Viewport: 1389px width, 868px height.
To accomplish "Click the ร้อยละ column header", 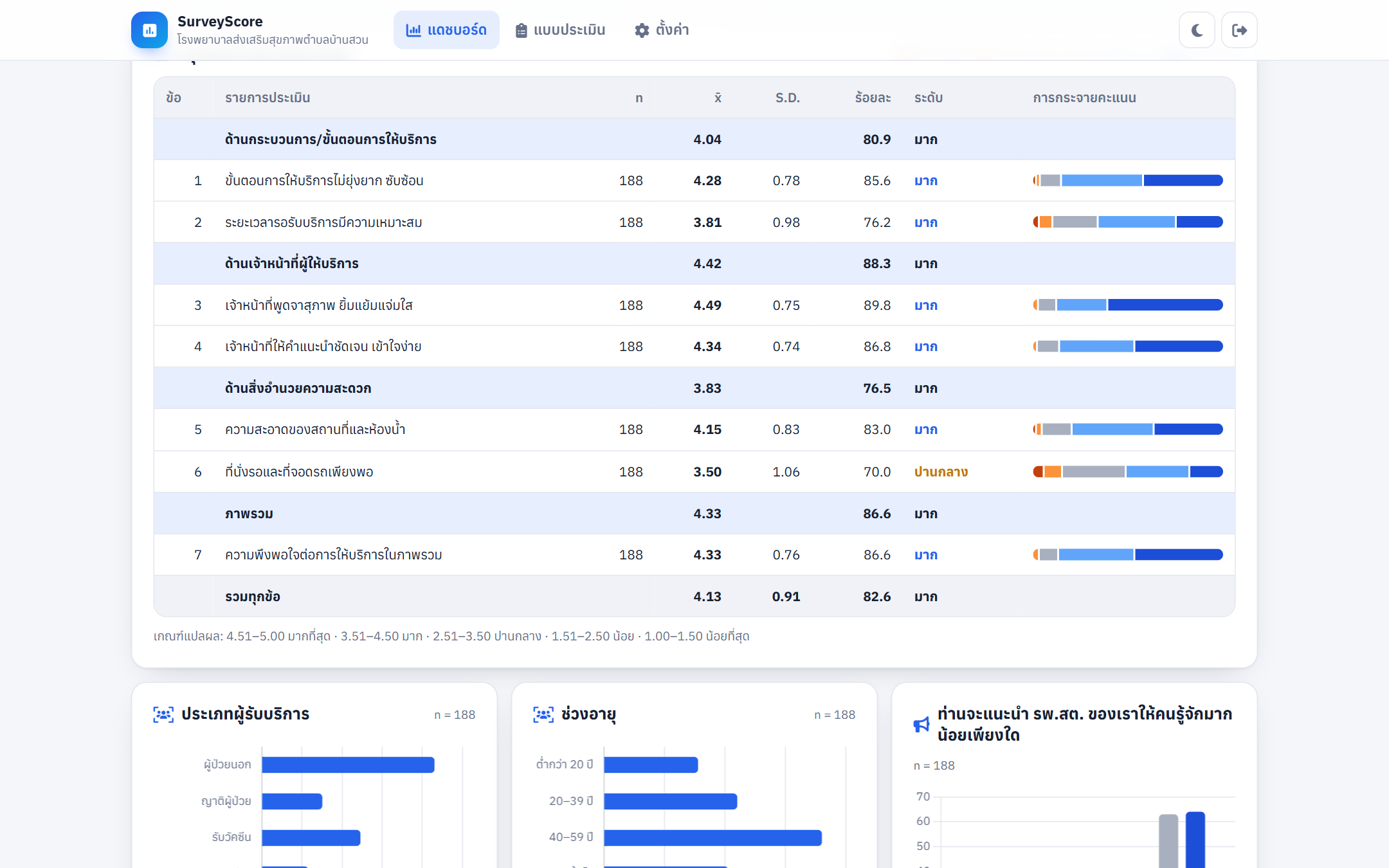I will coord(873,98).
